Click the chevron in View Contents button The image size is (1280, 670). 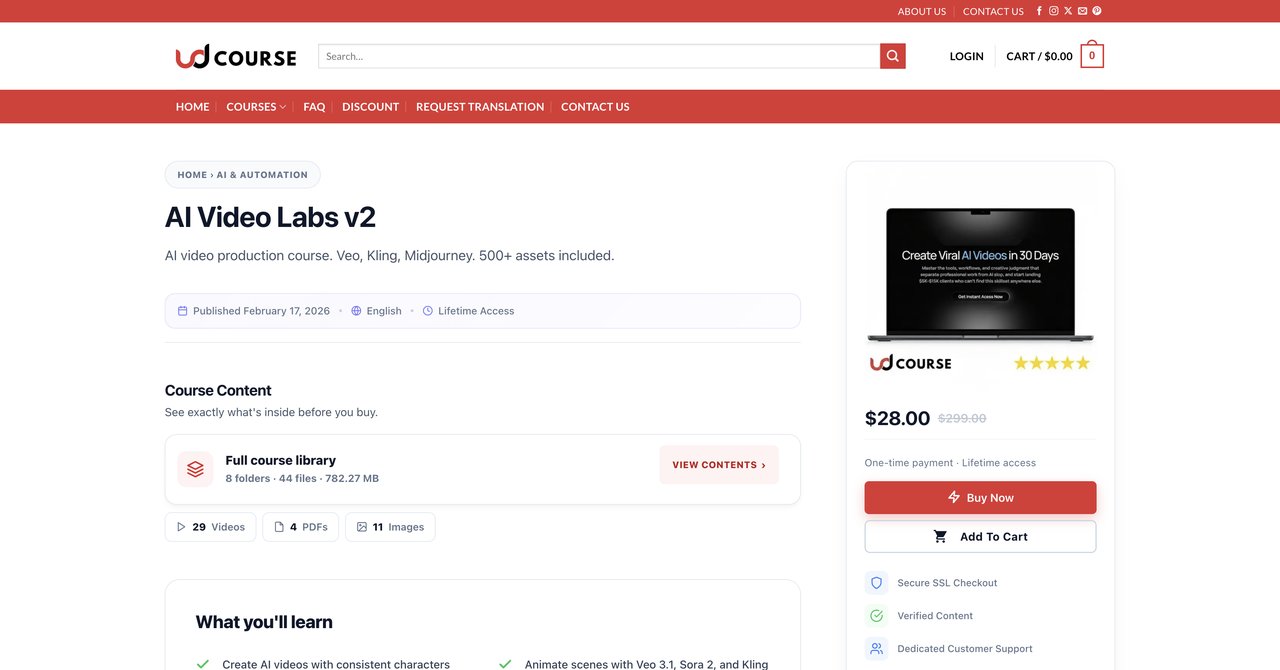(x=764, y=465)
